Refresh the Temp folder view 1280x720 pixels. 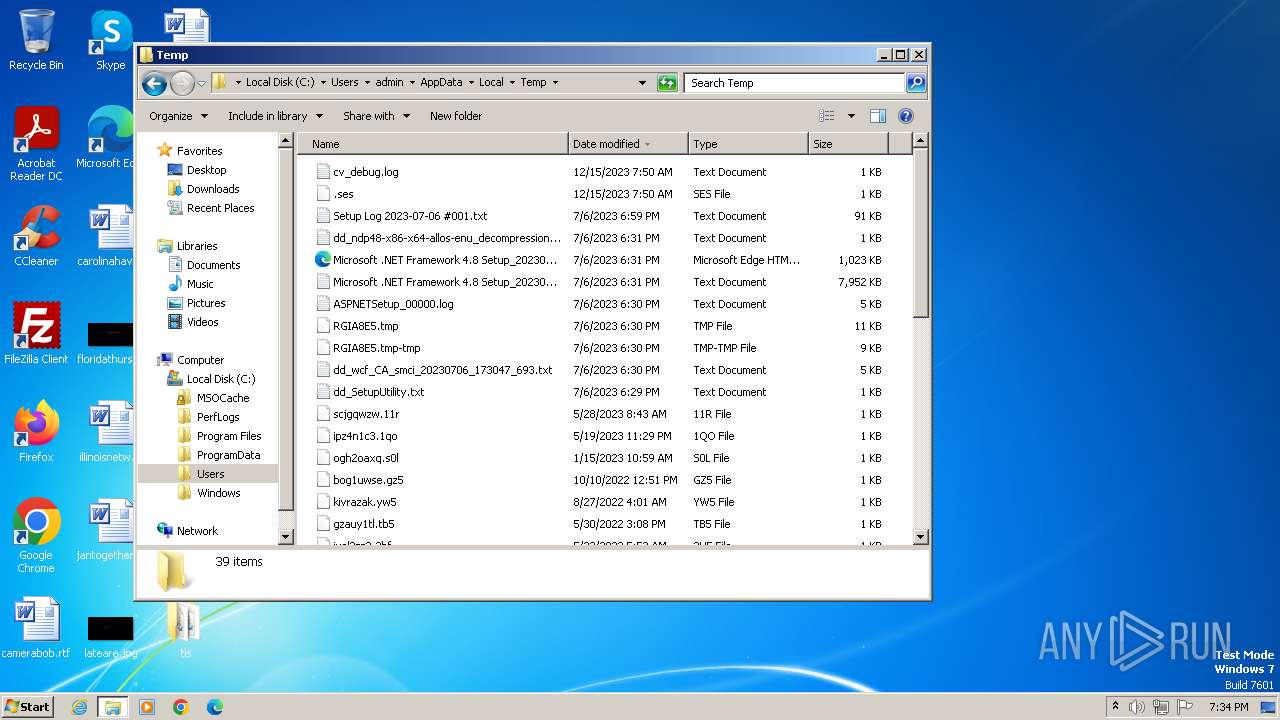point(667,83)
